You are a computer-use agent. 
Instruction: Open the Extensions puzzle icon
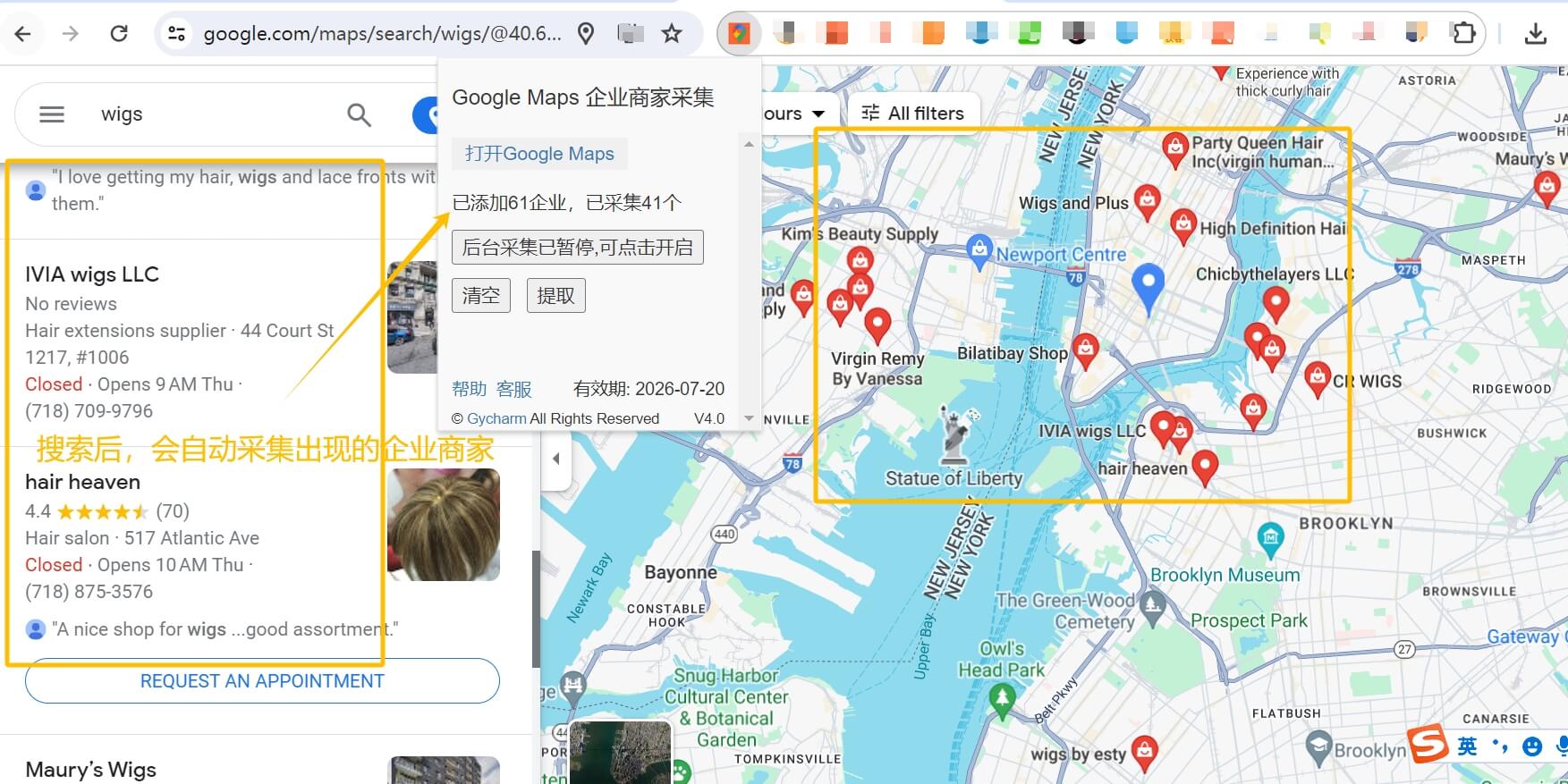(x=1463, y=34)
